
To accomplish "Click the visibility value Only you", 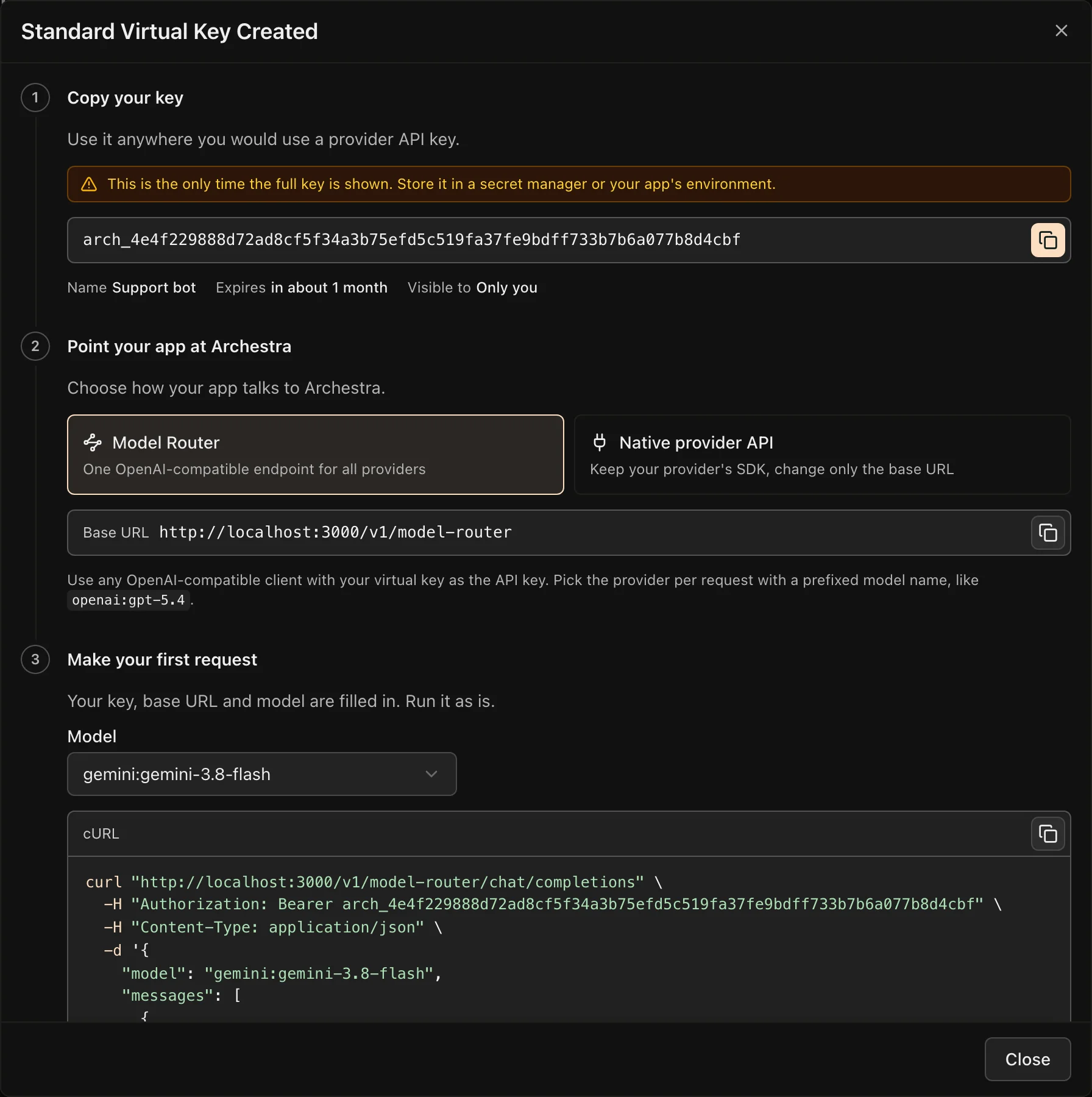I will click(x=507, y=288).
